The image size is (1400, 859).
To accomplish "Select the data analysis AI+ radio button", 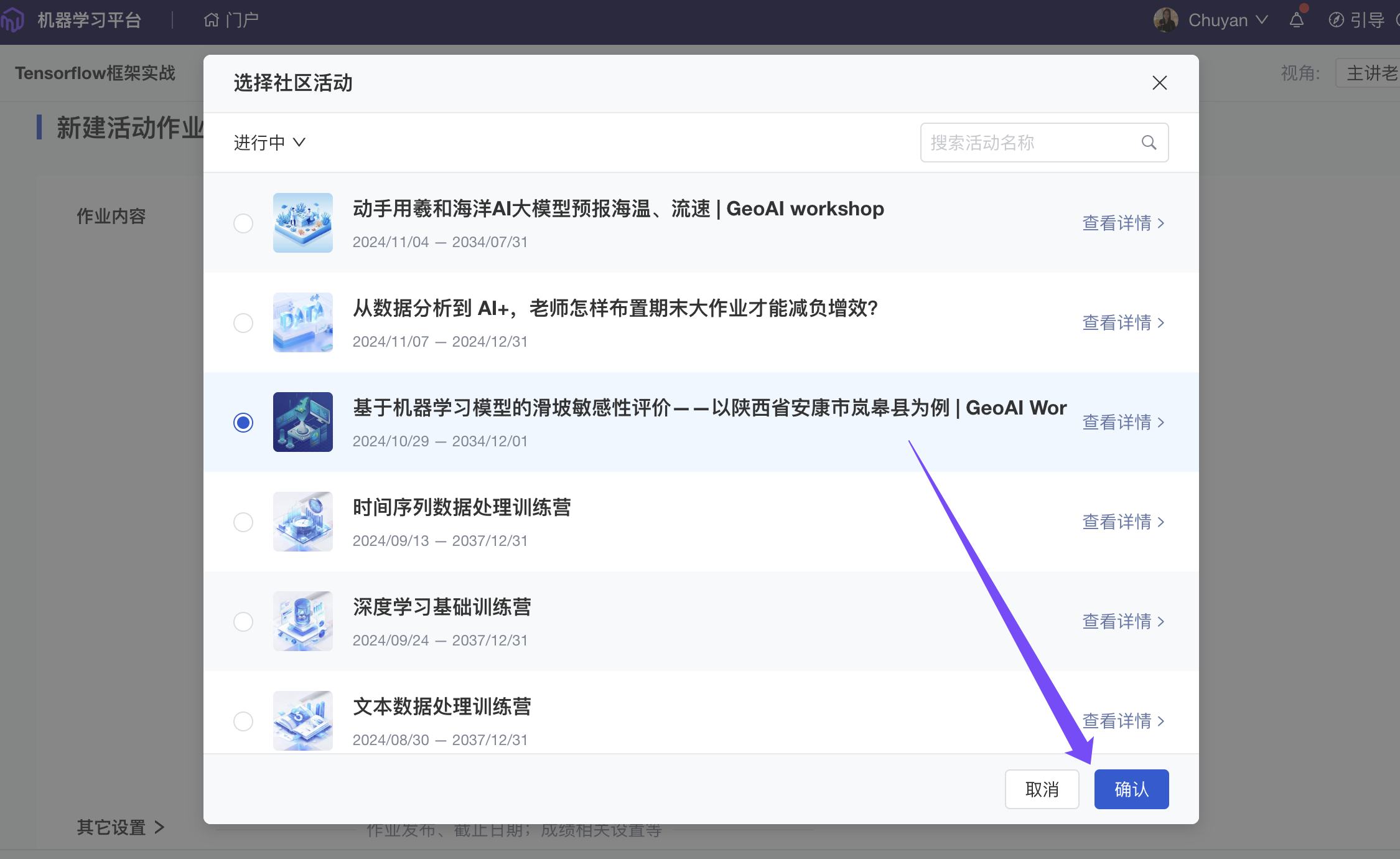I will pyautogui.click(x=243, y=322).
